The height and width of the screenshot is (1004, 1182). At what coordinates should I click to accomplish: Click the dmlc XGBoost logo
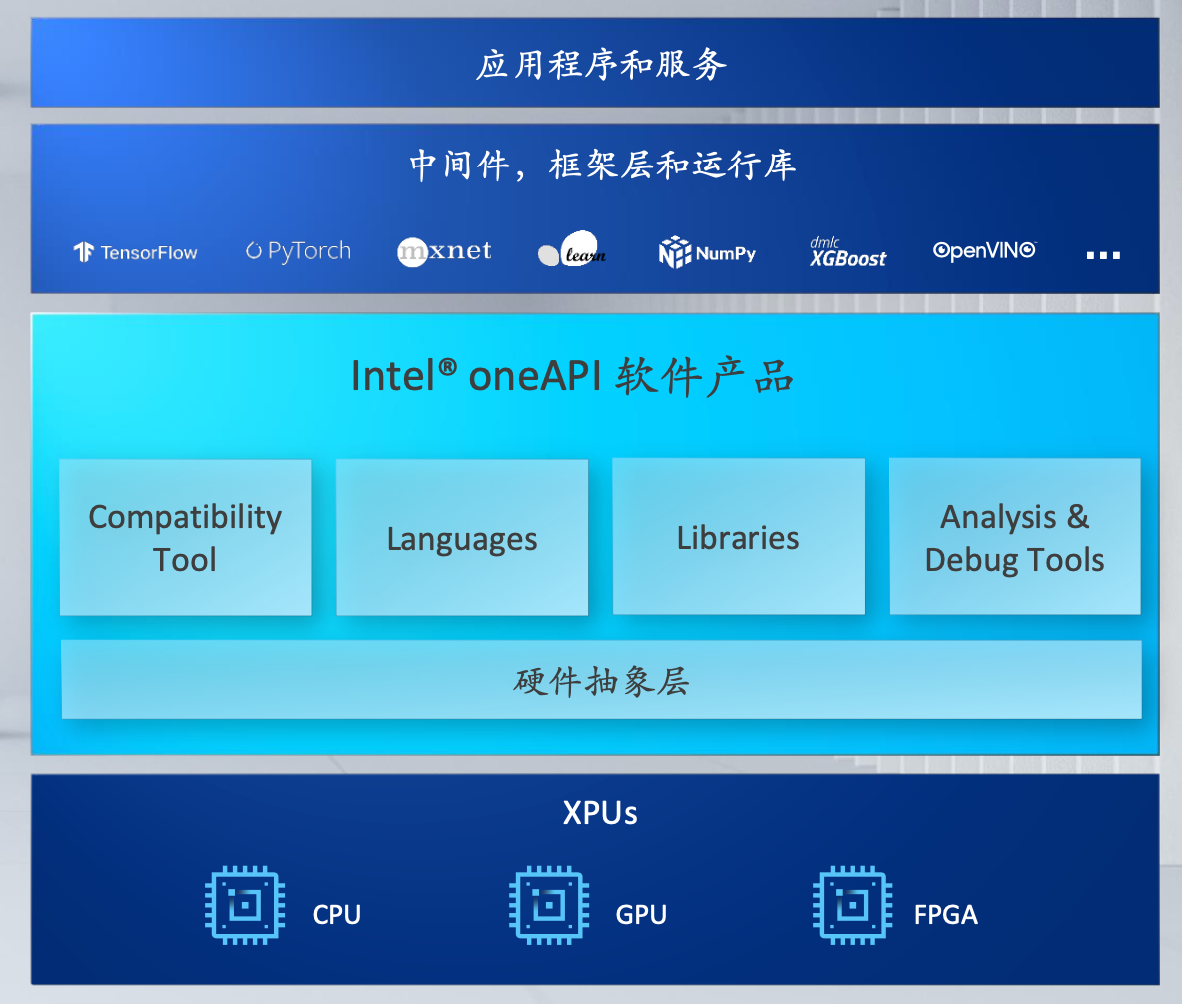coord(848,252)
